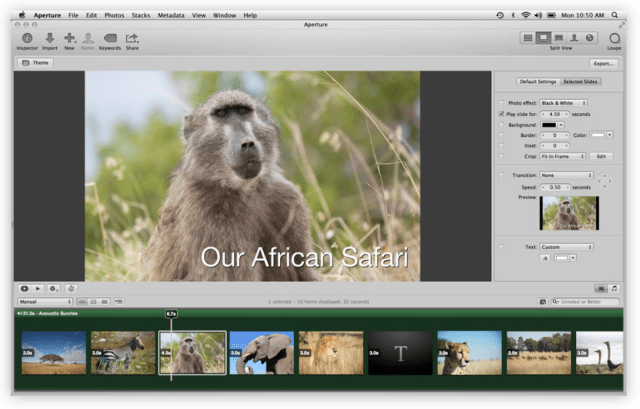Open the Faces view icon
This screenshot has height=409, width=640.
click(x=574, y=38)
